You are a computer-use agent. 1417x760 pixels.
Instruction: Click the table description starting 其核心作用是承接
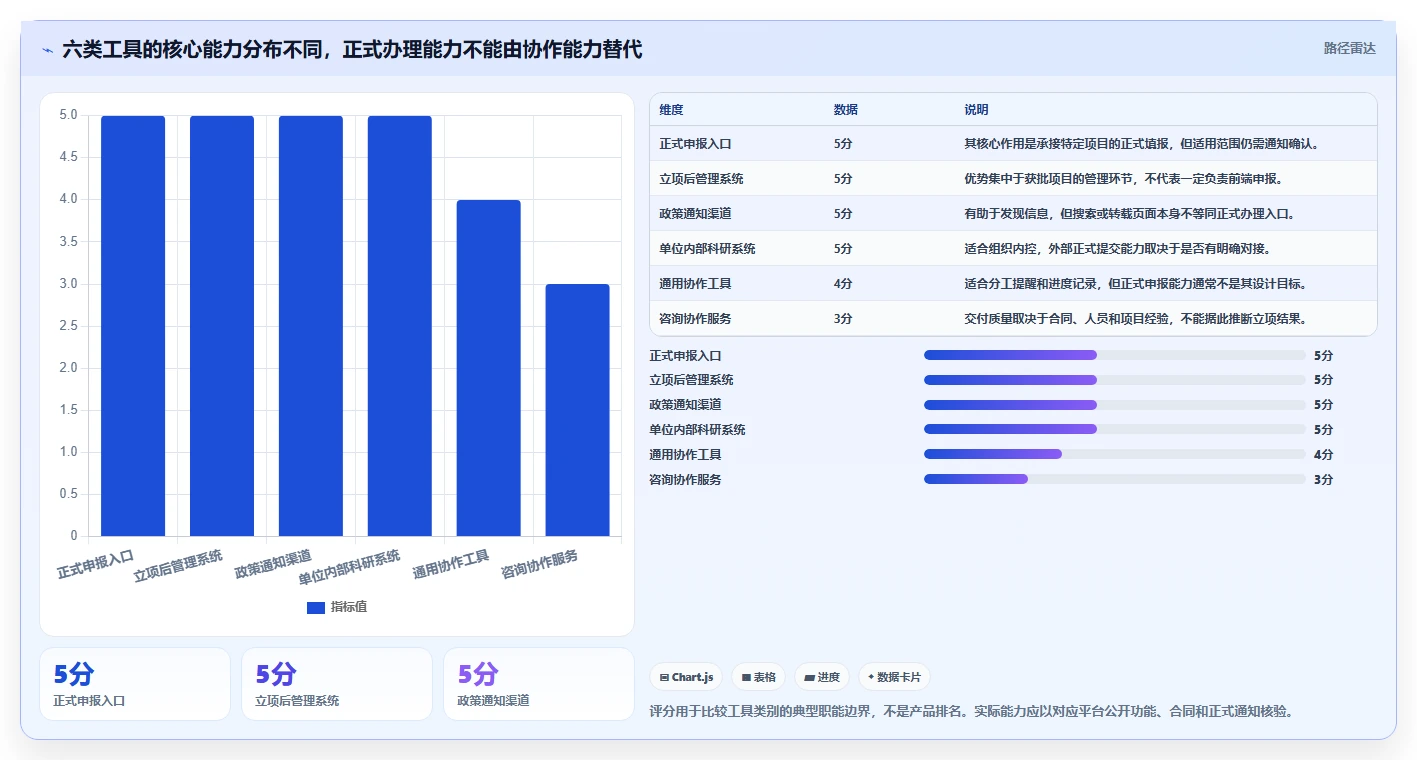tap(1141, 144)
